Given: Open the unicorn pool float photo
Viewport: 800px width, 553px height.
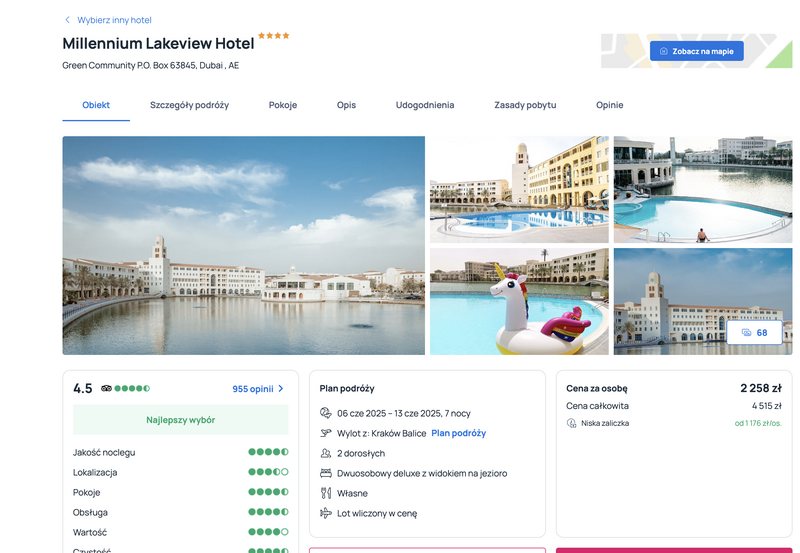Looking at the screenshot, I should (519, 301).
